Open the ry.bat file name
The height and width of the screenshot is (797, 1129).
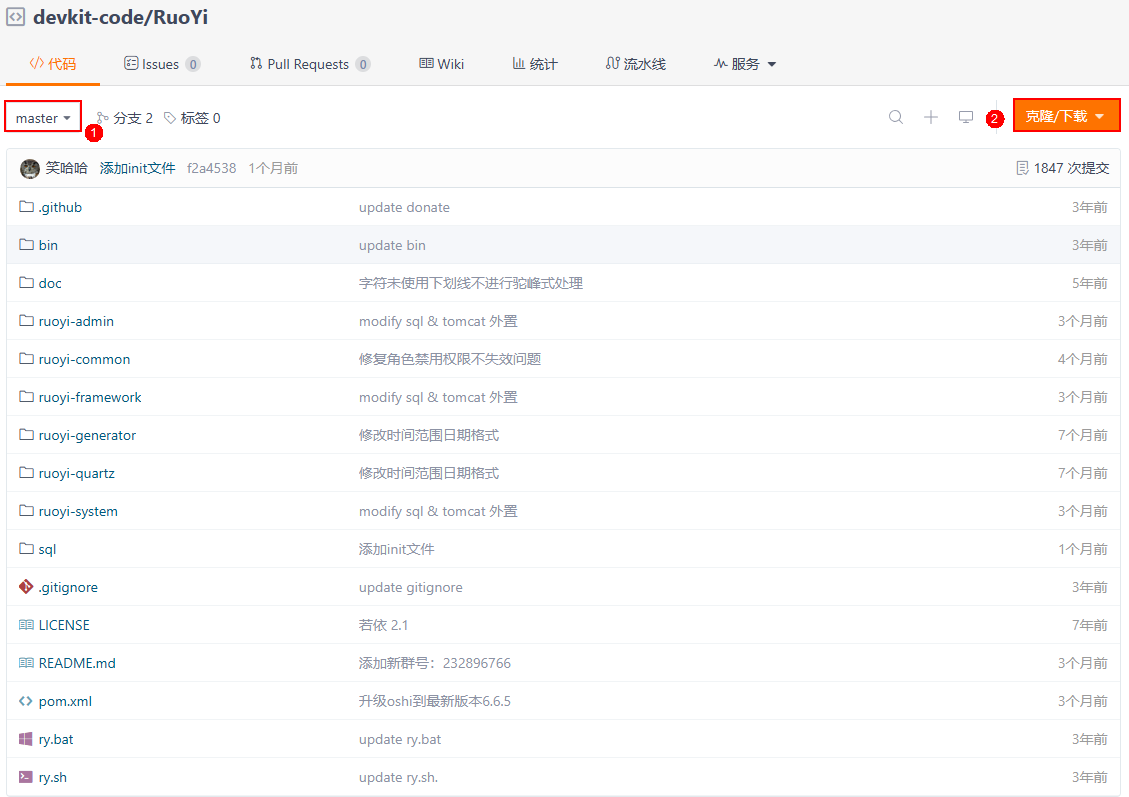point(56,739)
